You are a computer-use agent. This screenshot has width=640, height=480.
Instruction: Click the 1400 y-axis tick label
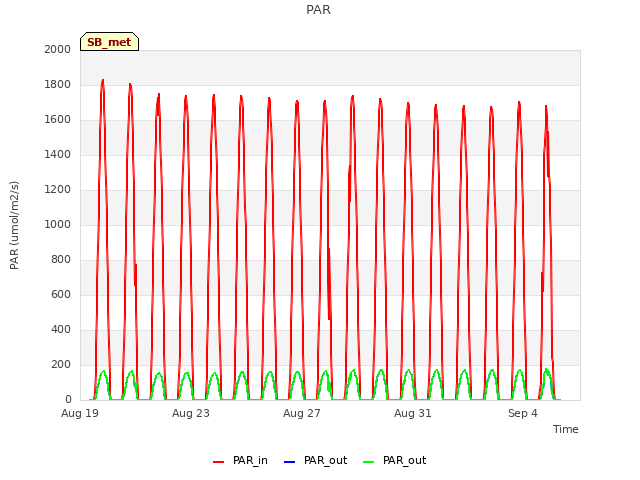pyautogui.click(x=58, y=154)
